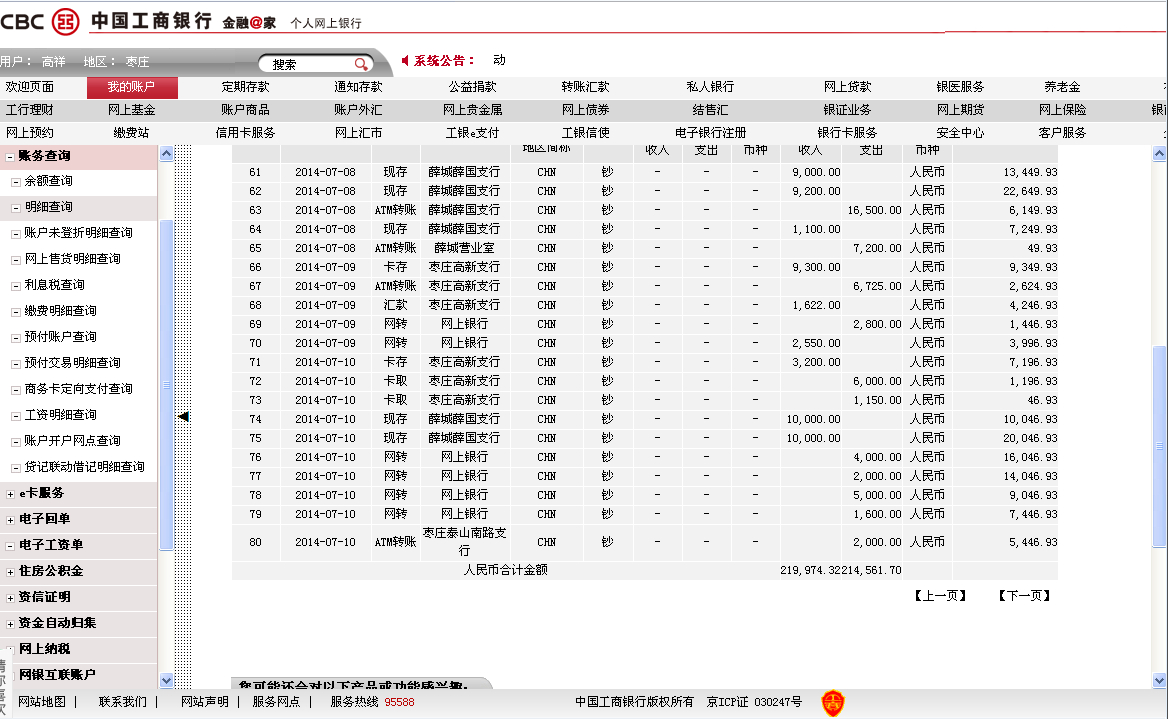Open the 信用卡服务 menu
1168x719 pixels.
245,133
